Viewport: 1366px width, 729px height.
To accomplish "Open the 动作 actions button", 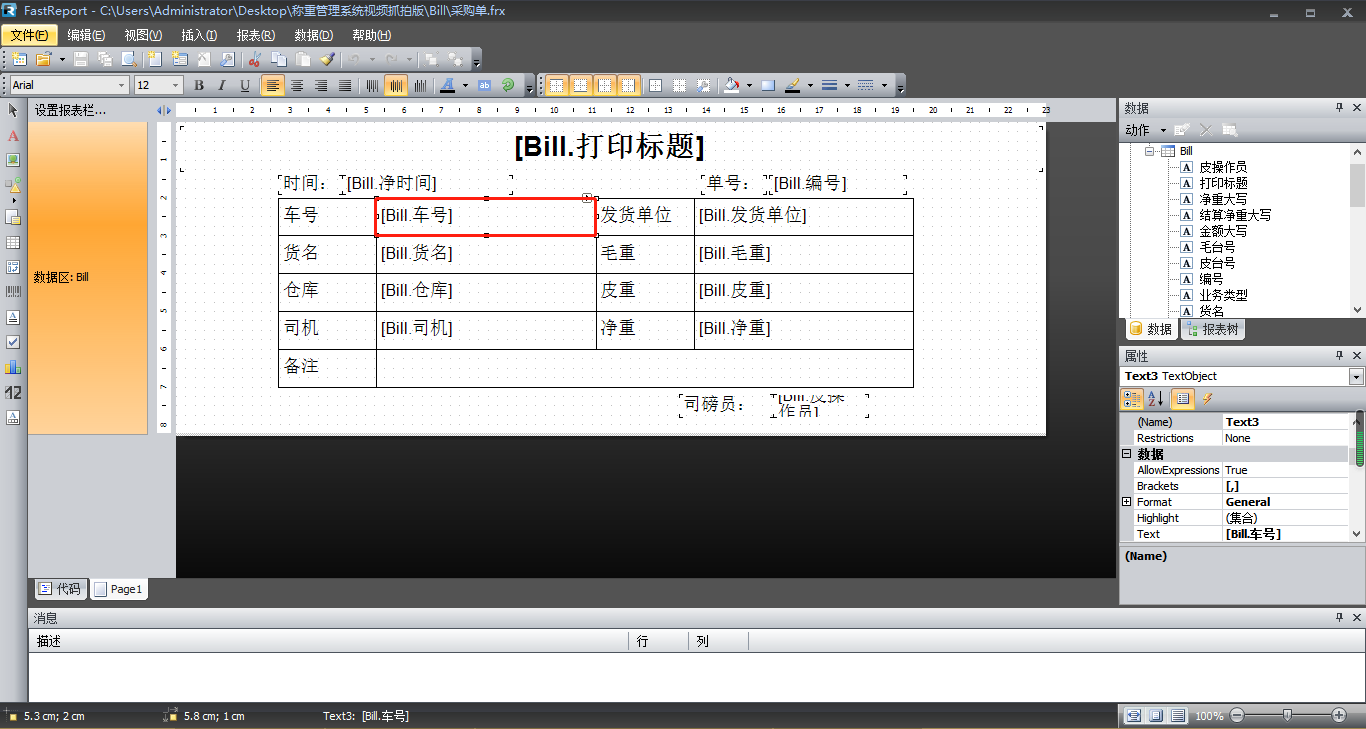I will pyautogui.click(x=1145, y=130).
